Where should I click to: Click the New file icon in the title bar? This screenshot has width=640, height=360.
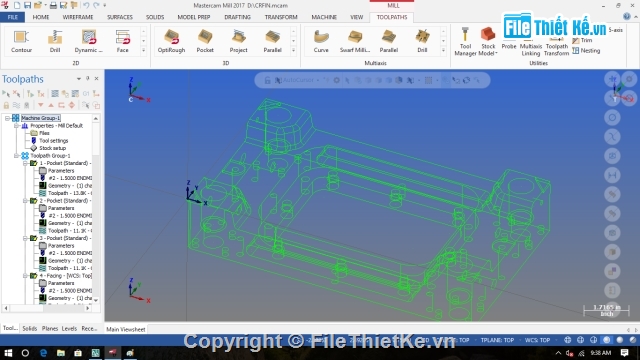click(17, 5)
